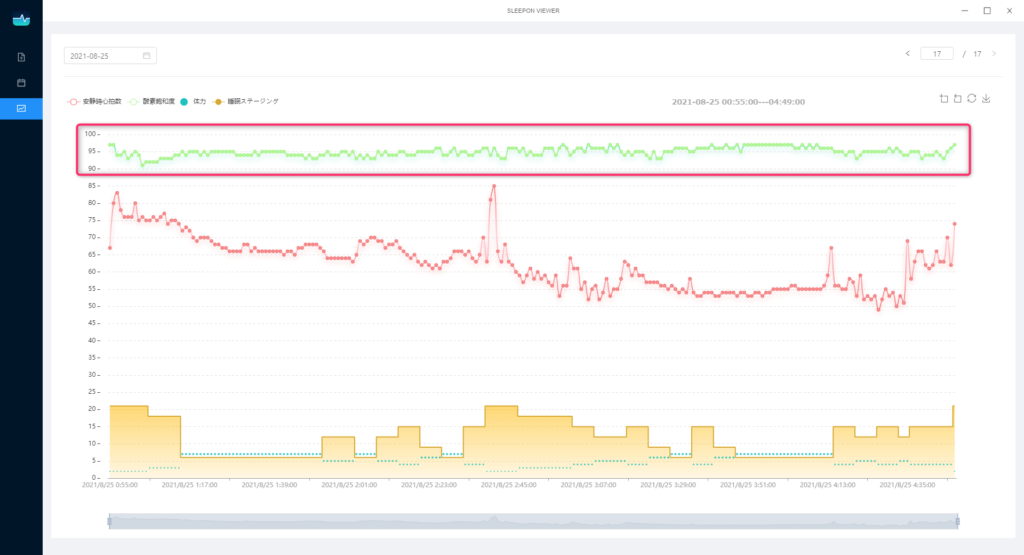
Task: Select the chart view sidebar icon
Action: [x=21, y=108]
